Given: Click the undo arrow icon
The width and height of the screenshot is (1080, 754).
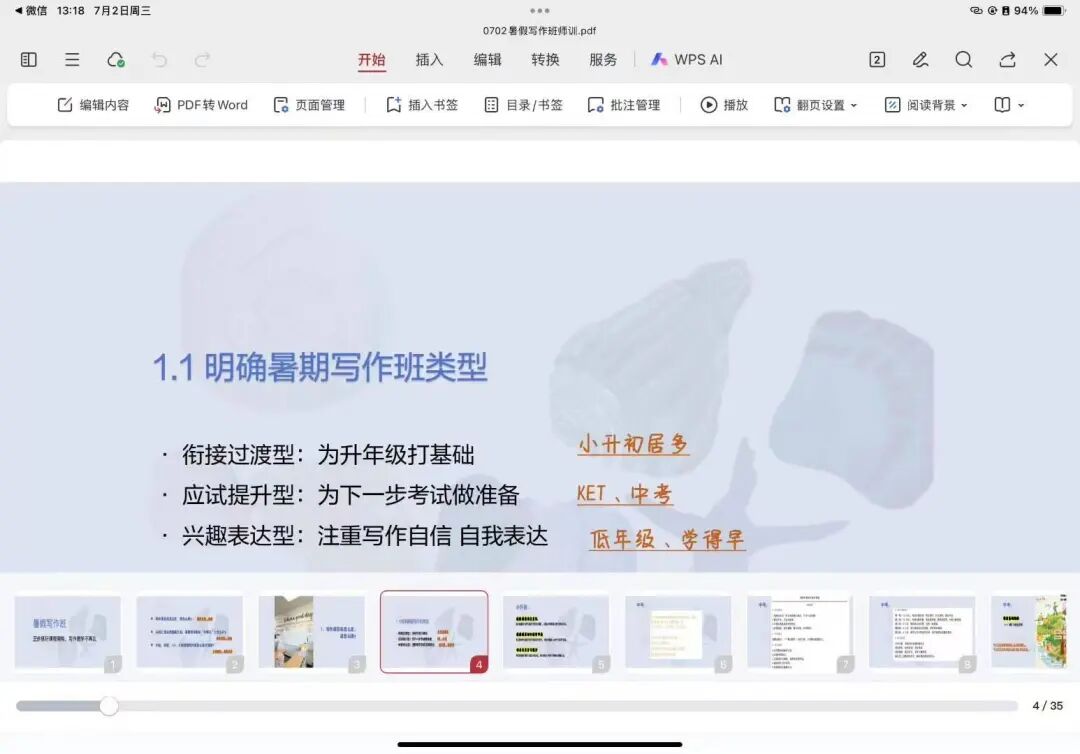Looking at the screenshot, I should [x=160, y=59].
